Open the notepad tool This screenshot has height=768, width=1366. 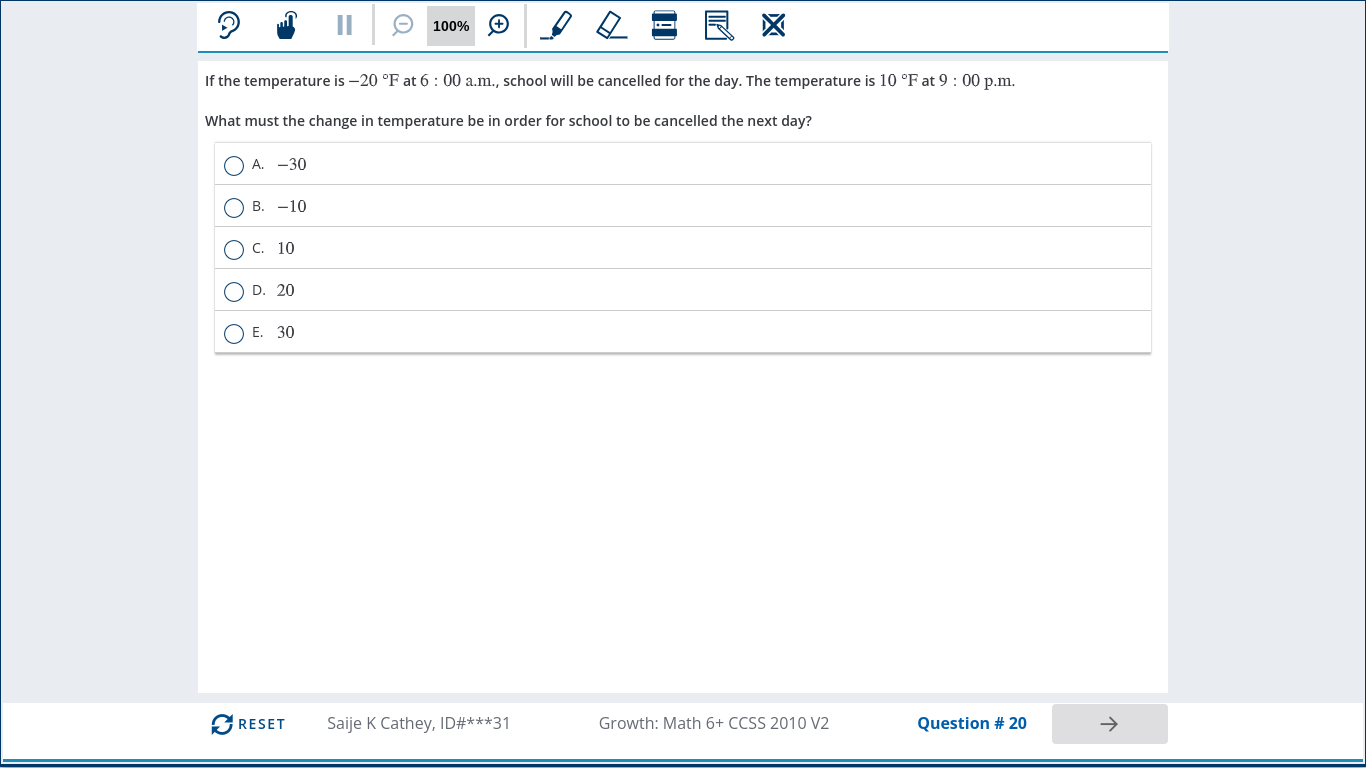(719, 25)
